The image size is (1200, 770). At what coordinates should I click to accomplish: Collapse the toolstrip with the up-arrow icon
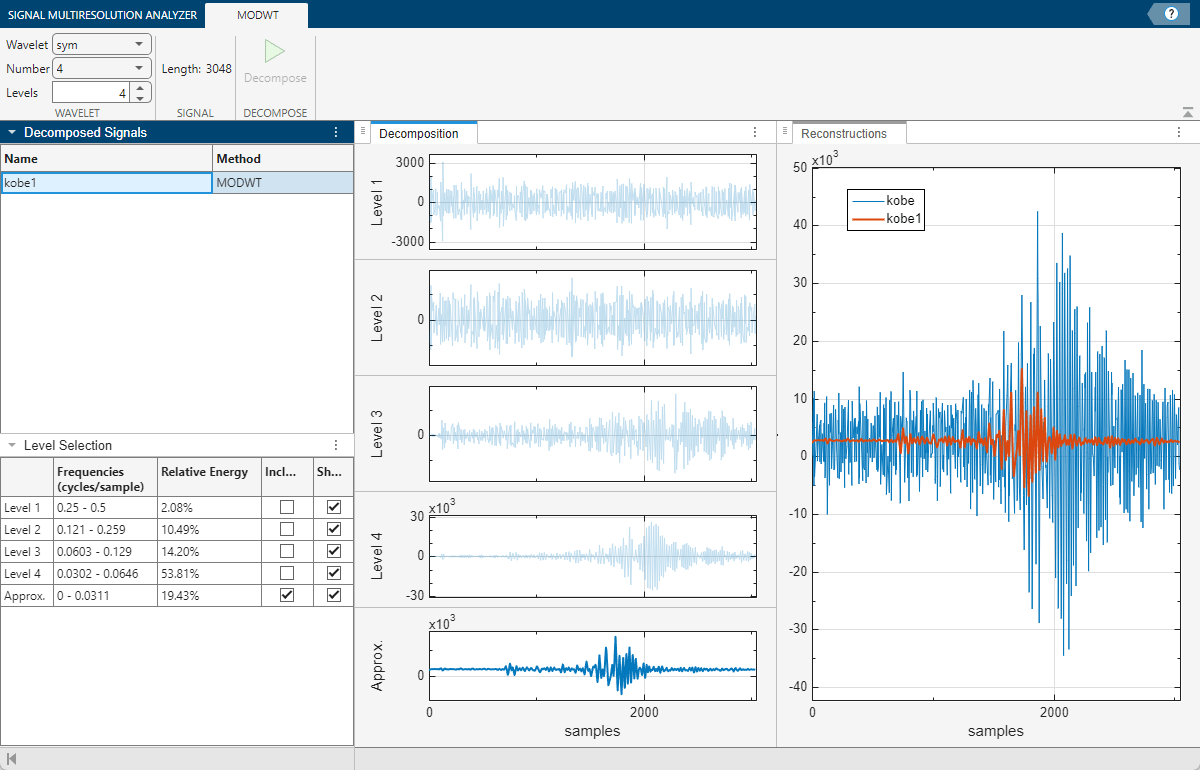click(x=1187, y=113)
